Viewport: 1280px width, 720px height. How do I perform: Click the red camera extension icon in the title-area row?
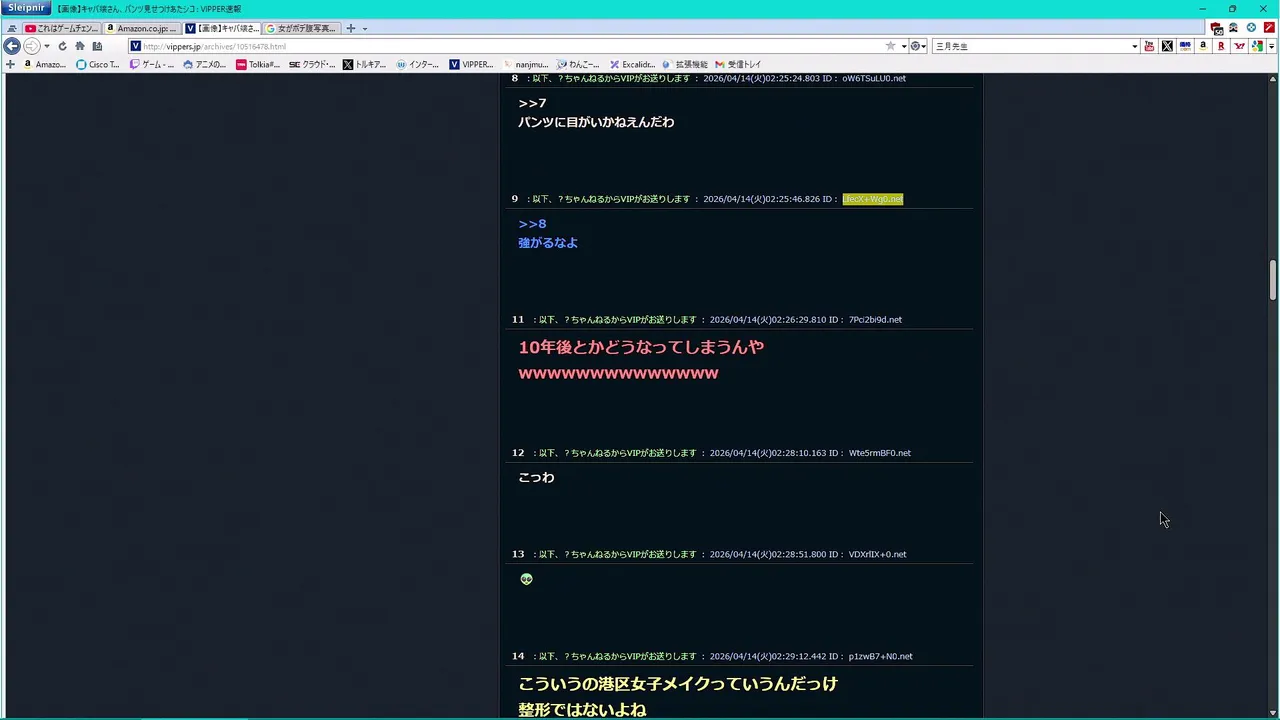(x=1216, y=28)
